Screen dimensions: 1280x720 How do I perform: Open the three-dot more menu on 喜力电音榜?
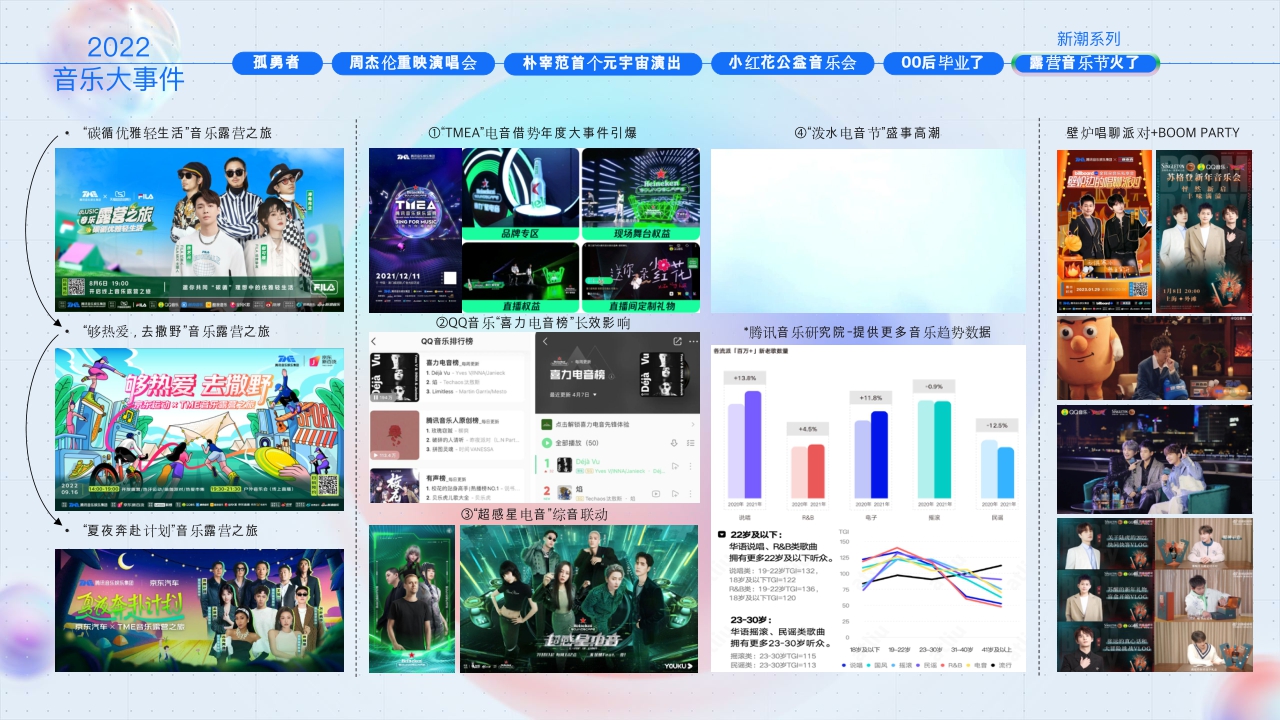pos(694,341)
